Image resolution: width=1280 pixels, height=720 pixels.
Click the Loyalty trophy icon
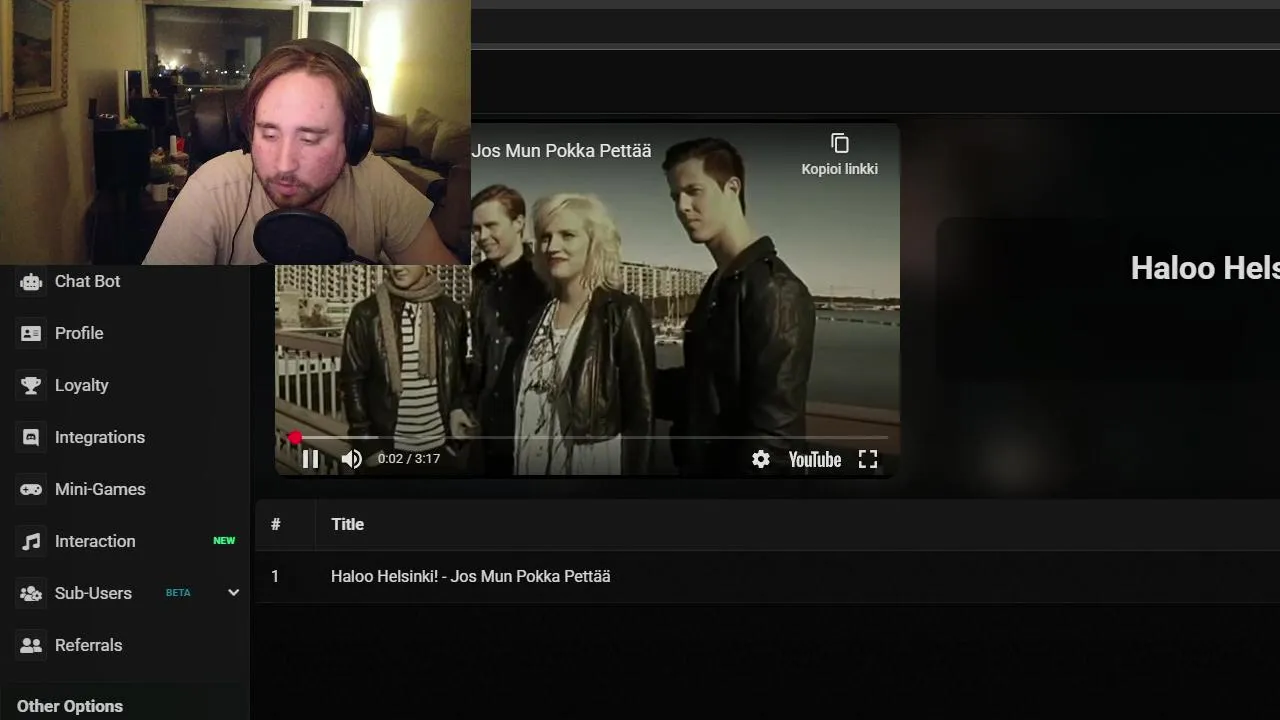click(x=31, y=385)
